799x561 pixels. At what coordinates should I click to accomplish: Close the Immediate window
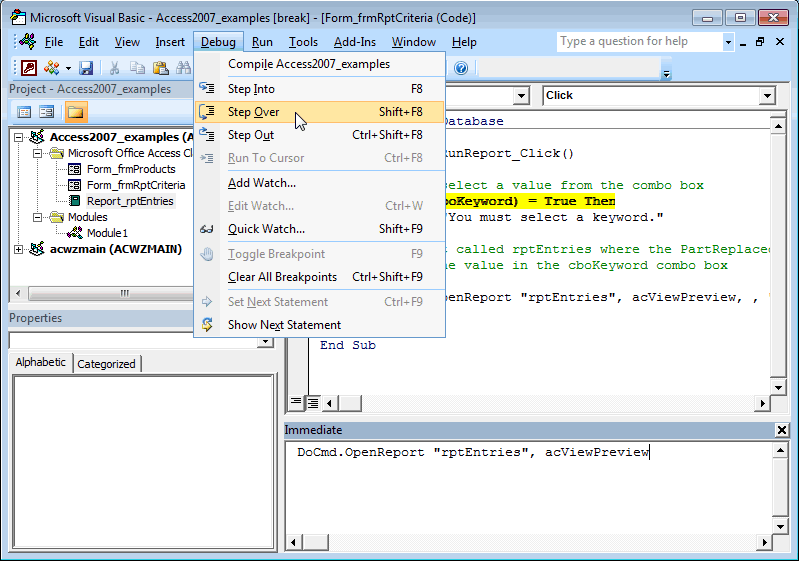(x=782, y=430)
